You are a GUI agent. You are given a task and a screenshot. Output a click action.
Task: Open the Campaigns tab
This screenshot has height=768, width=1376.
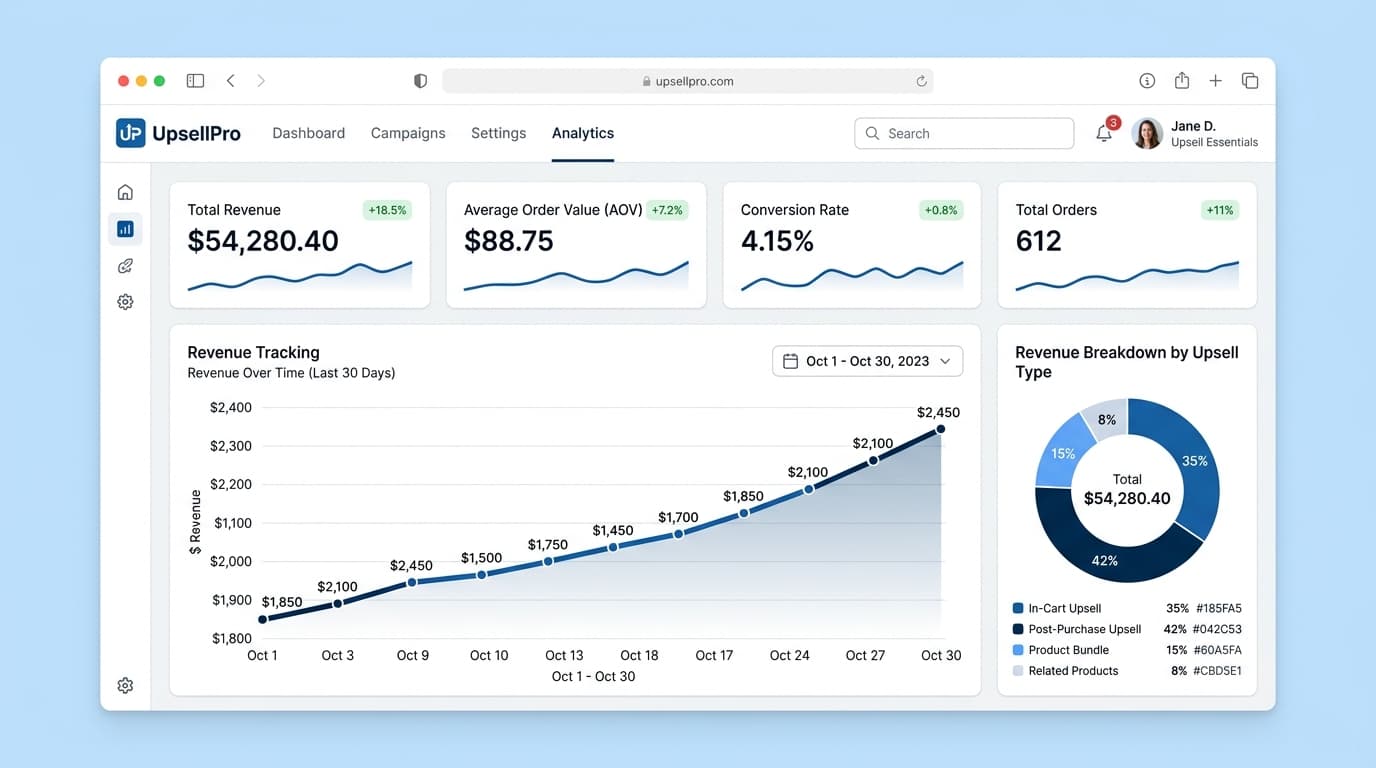coord(408,133)
